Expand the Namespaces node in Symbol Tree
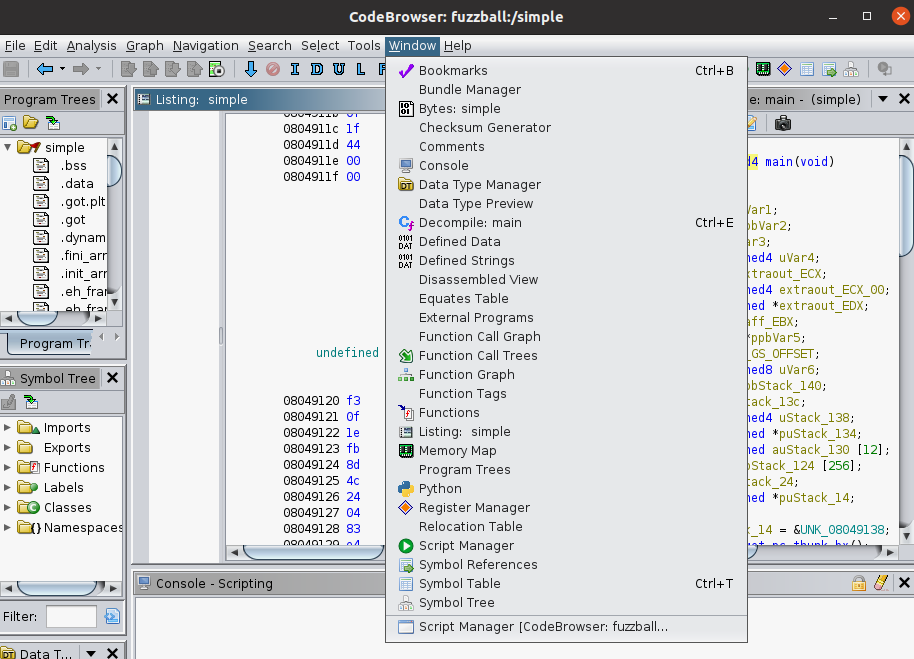Image resolution: width=914 pixels, height=659 pixels. [7, 527]
